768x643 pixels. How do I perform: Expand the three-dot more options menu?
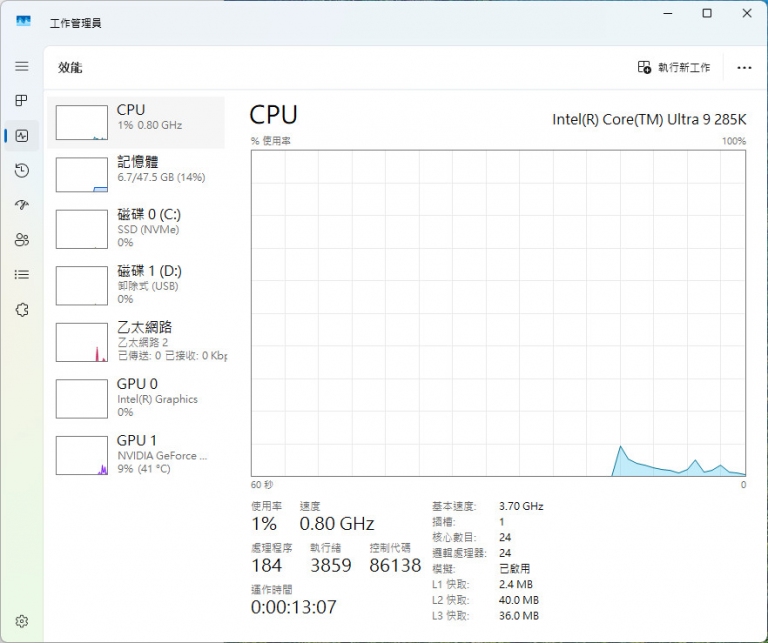(744, 68)
